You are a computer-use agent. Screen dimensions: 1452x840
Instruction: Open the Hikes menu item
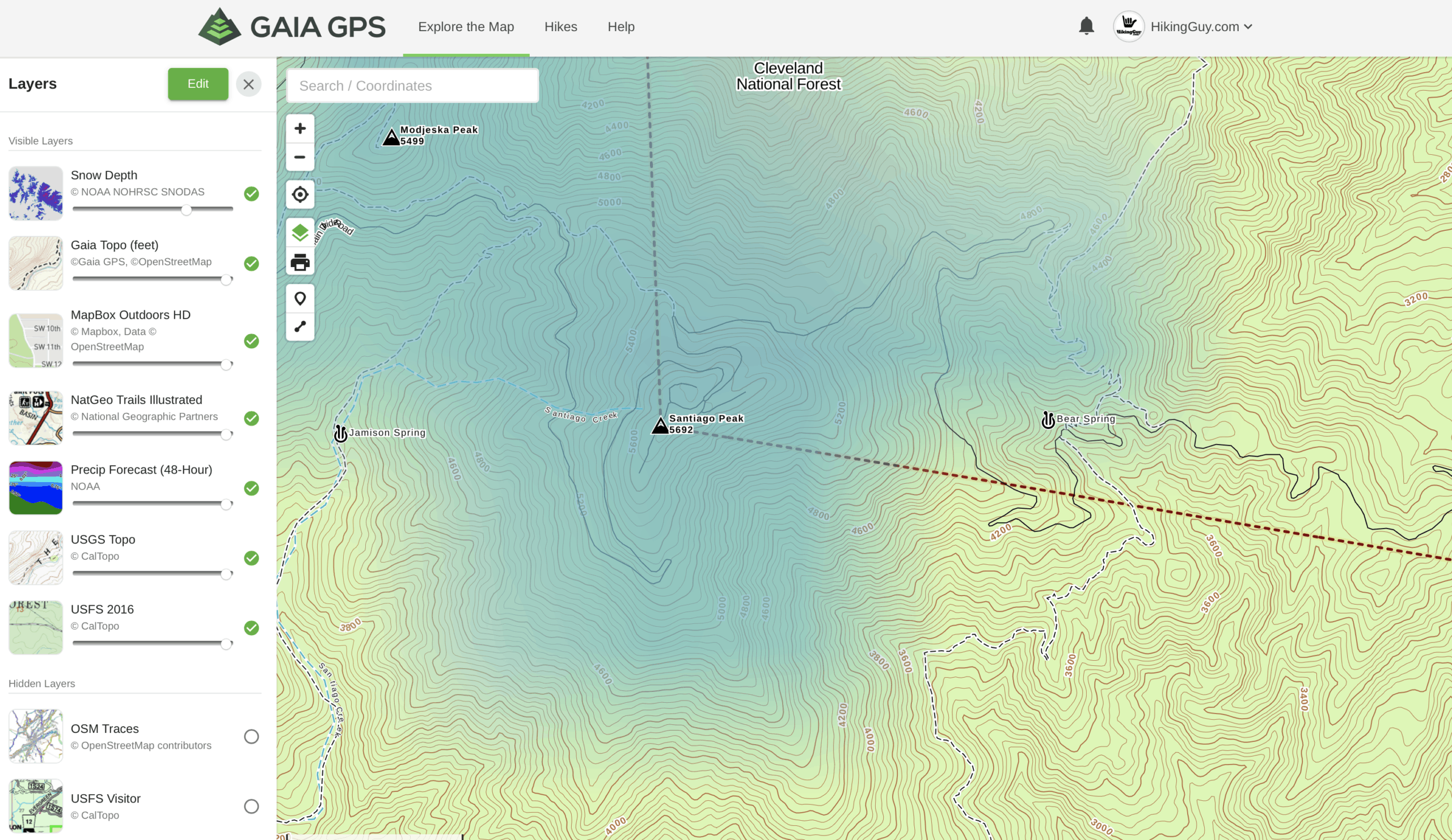coord(560,27)
